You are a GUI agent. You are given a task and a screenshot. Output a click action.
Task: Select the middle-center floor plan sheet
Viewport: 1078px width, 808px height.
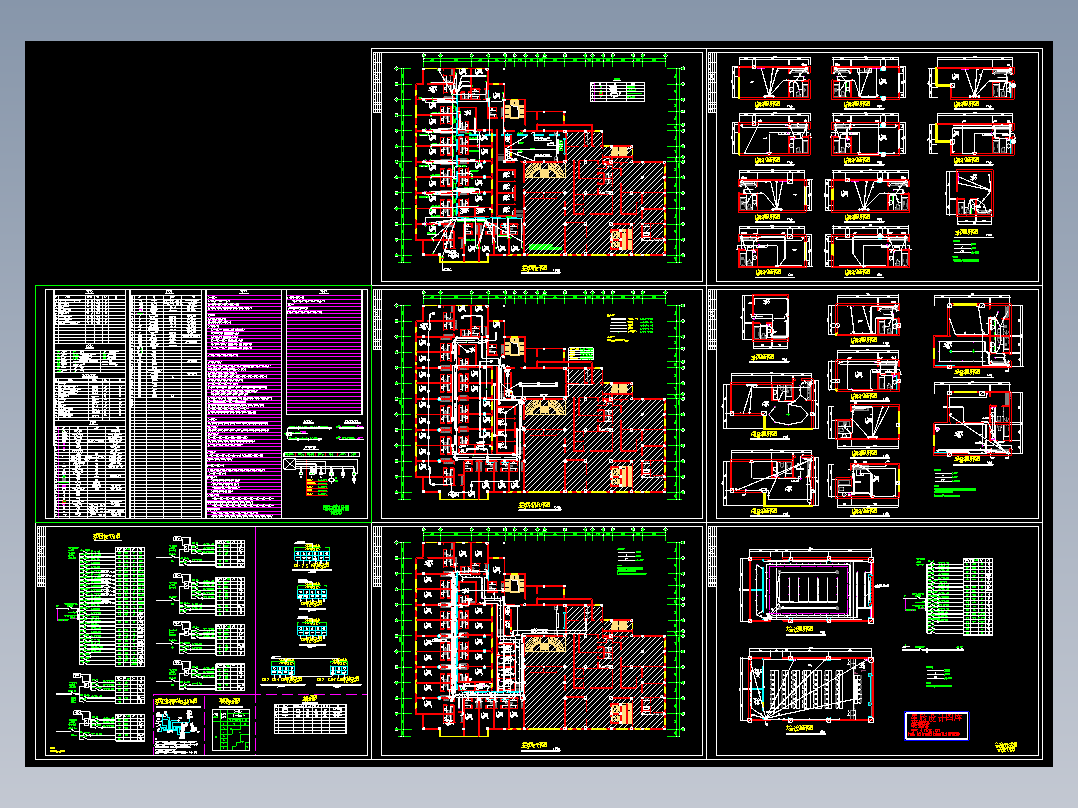point(538,404)
